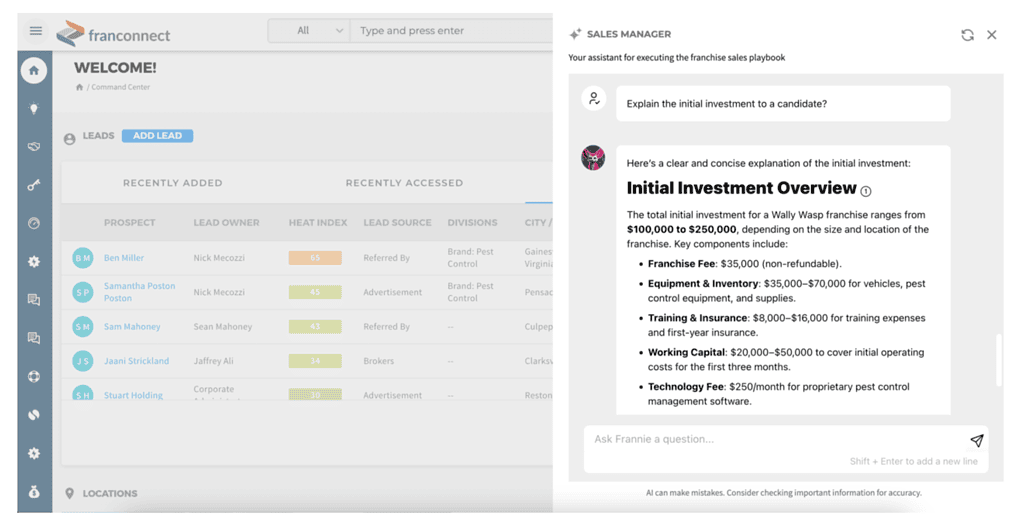Screen dimensions: 1023x520
Task: Open the handshake icon in sidebar
Action: coord(34,147)
